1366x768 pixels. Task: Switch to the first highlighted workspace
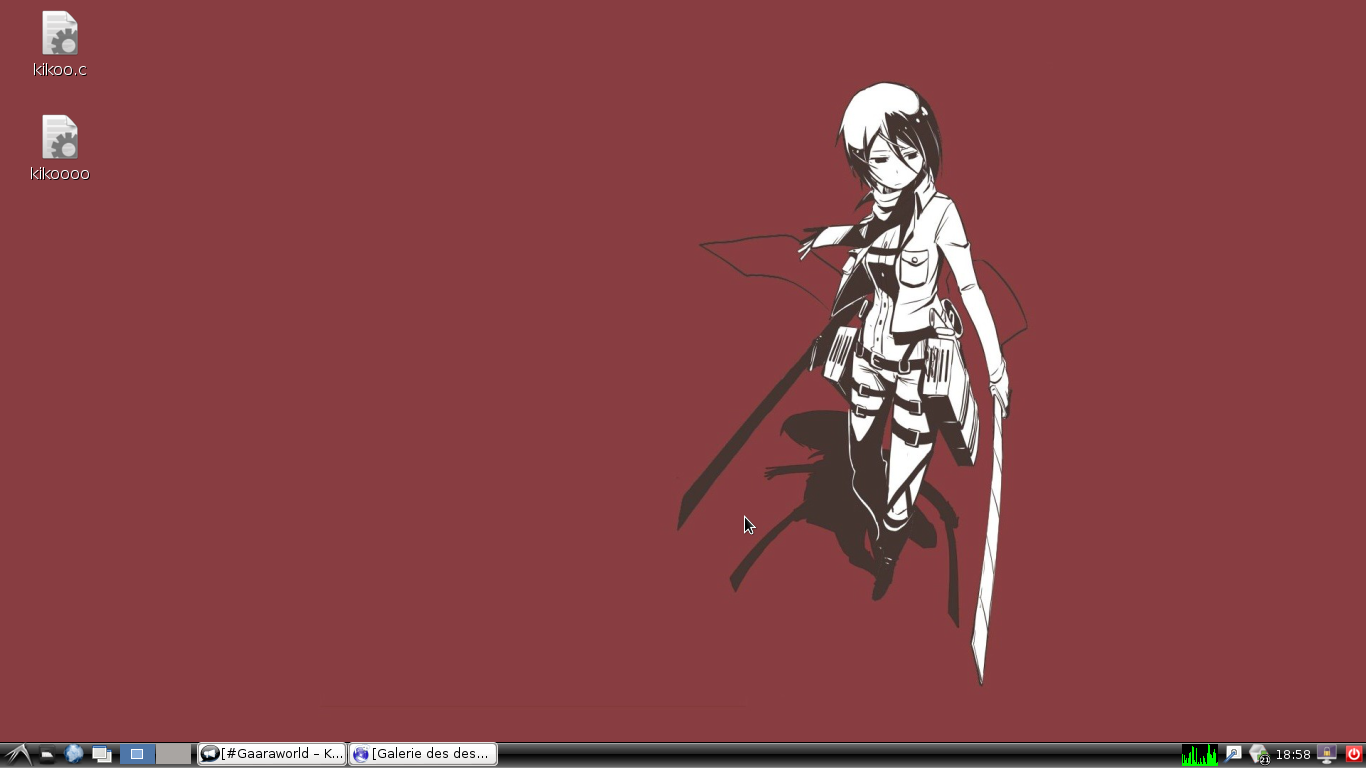(137, 754)
